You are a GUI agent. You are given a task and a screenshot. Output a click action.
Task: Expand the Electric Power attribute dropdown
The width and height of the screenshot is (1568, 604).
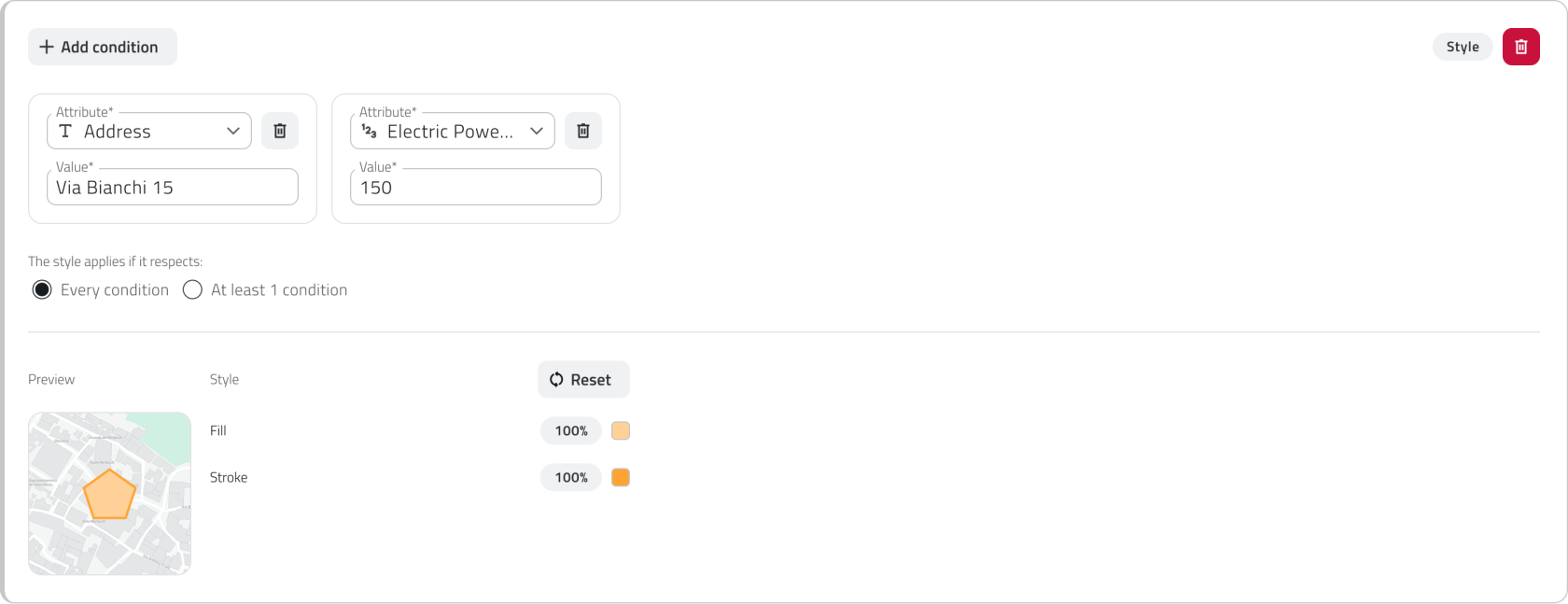537,132
